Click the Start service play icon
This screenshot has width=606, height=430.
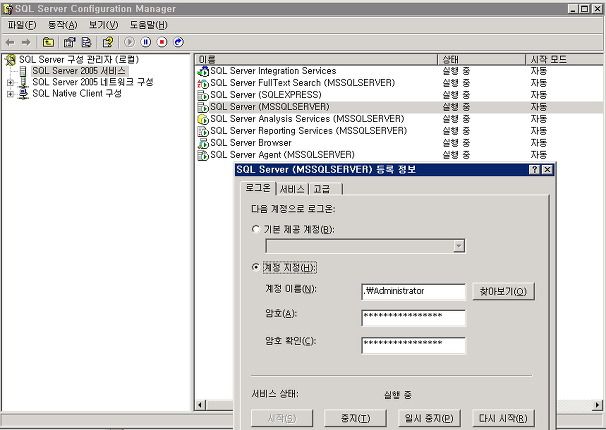(129, 42)
